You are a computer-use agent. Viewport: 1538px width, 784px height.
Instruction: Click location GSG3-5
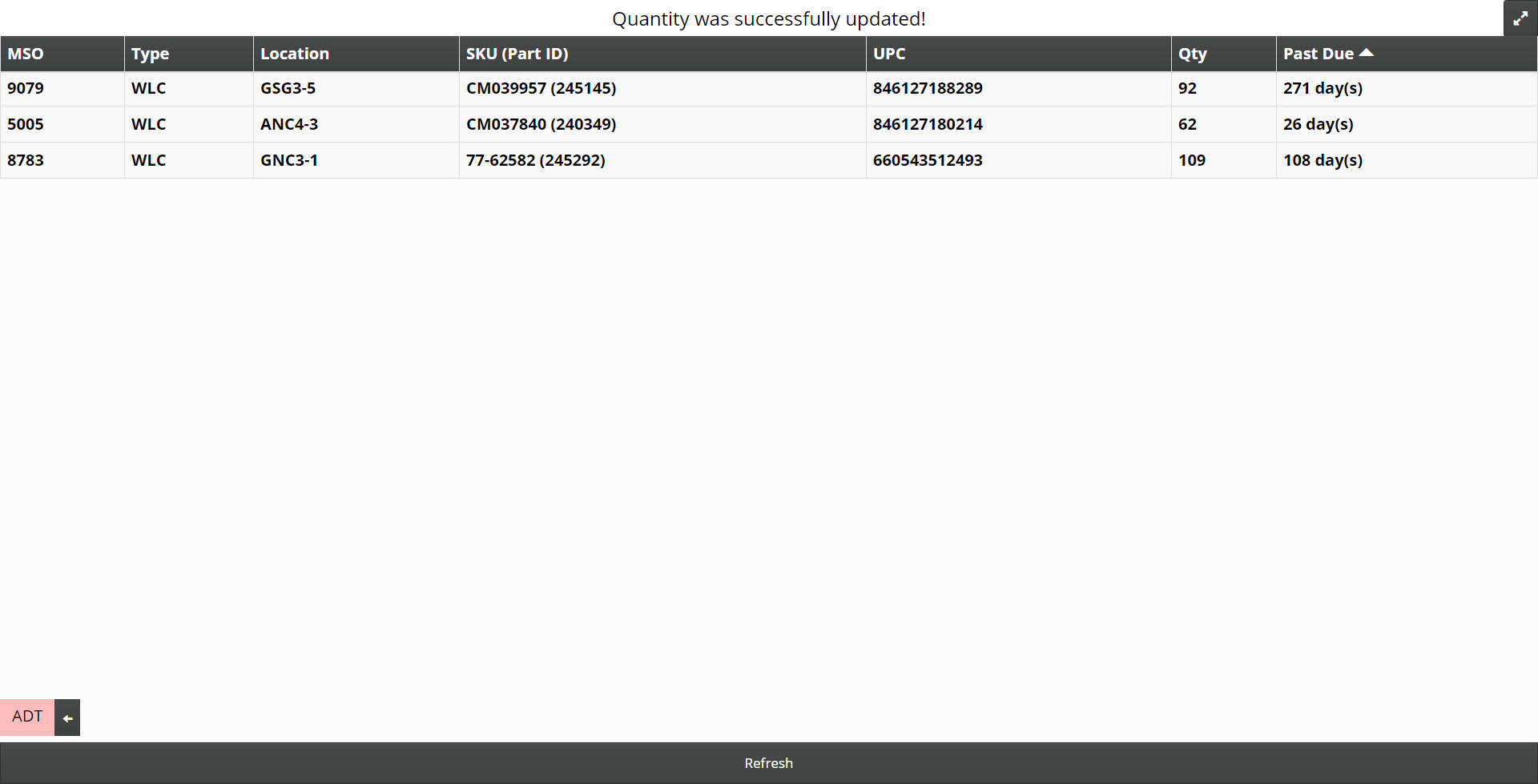[356, 88]
